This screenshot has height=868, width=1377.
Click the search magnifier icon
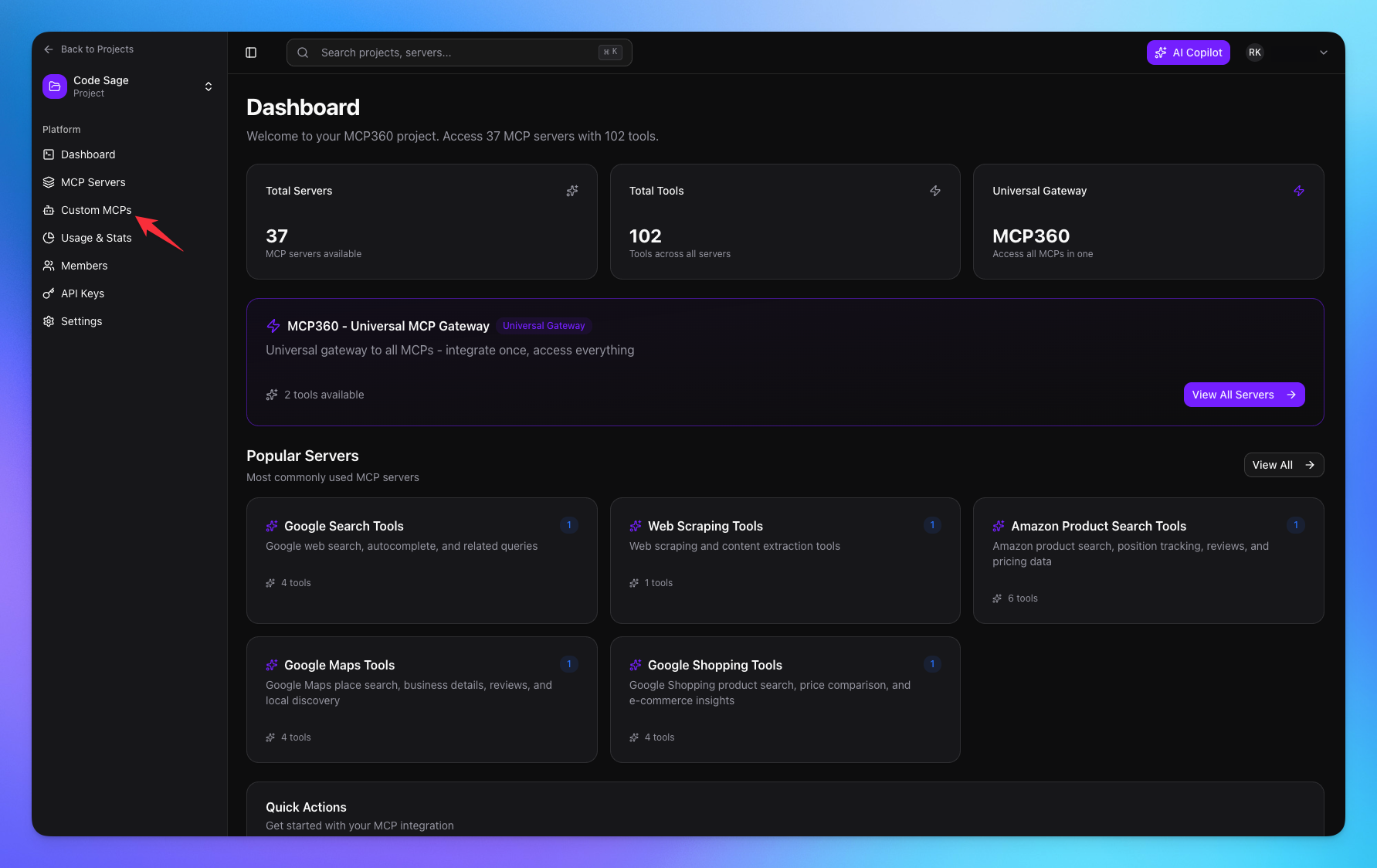304,53
